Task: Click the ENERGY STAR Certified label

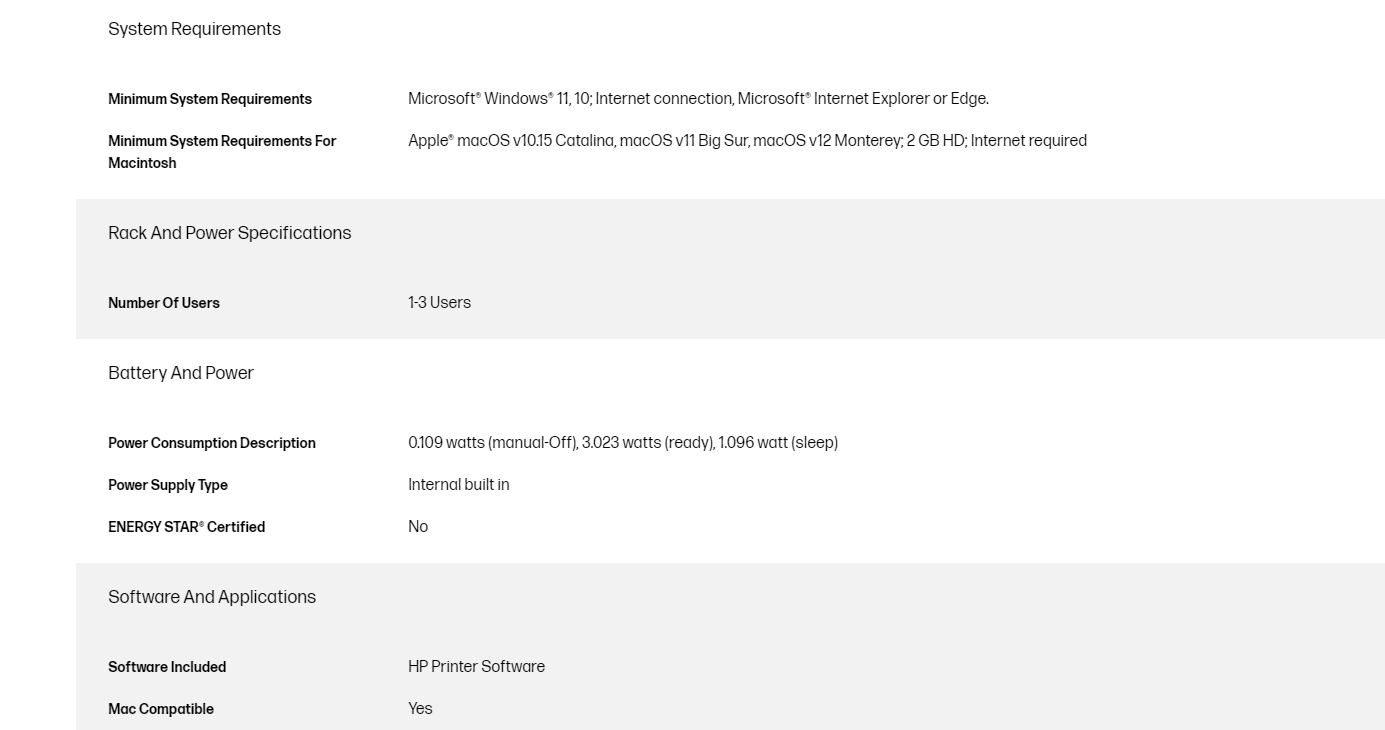Action: point(187,527)
